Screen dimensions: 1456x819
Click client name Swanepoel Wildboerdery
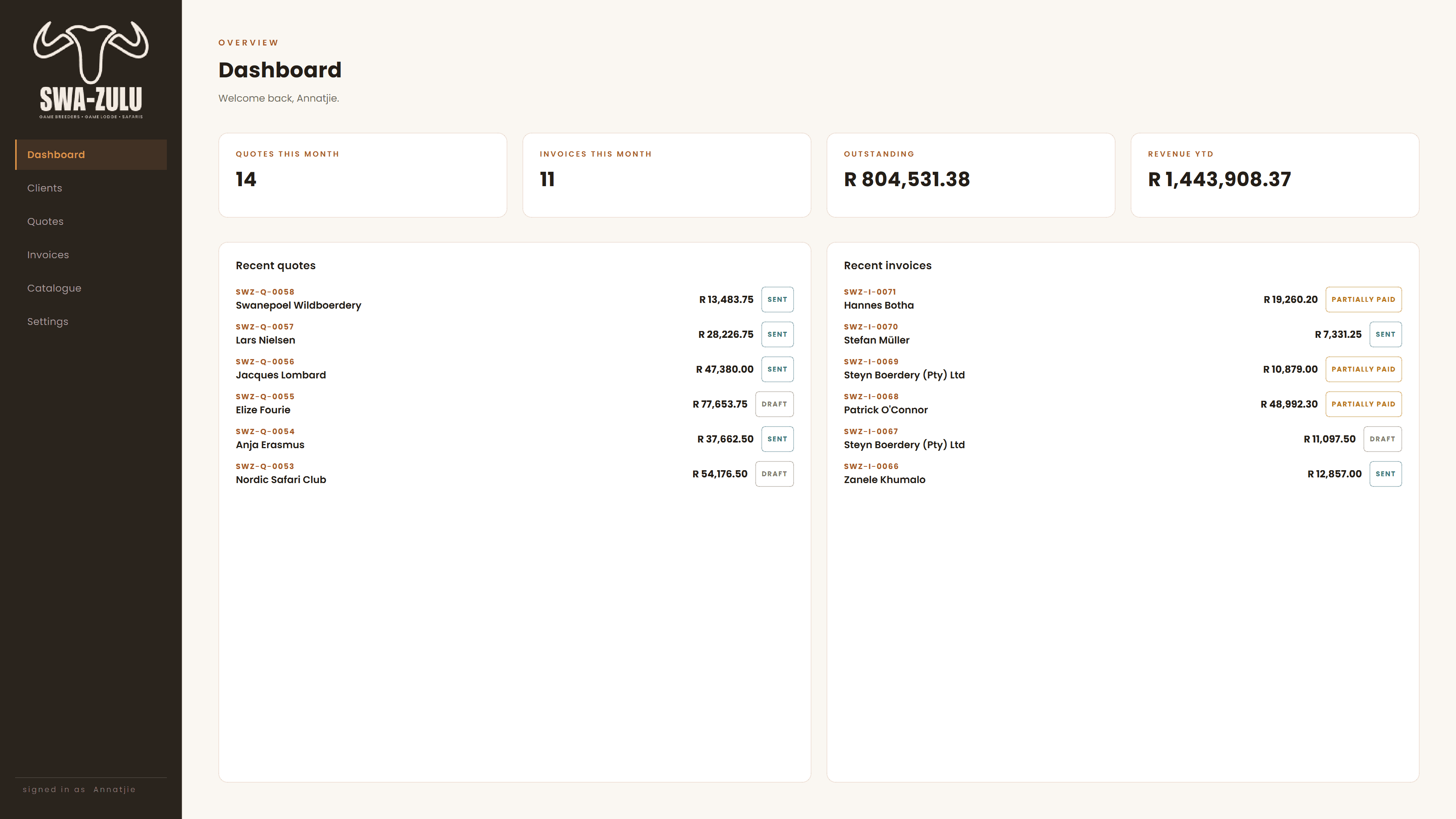point(298,305)
